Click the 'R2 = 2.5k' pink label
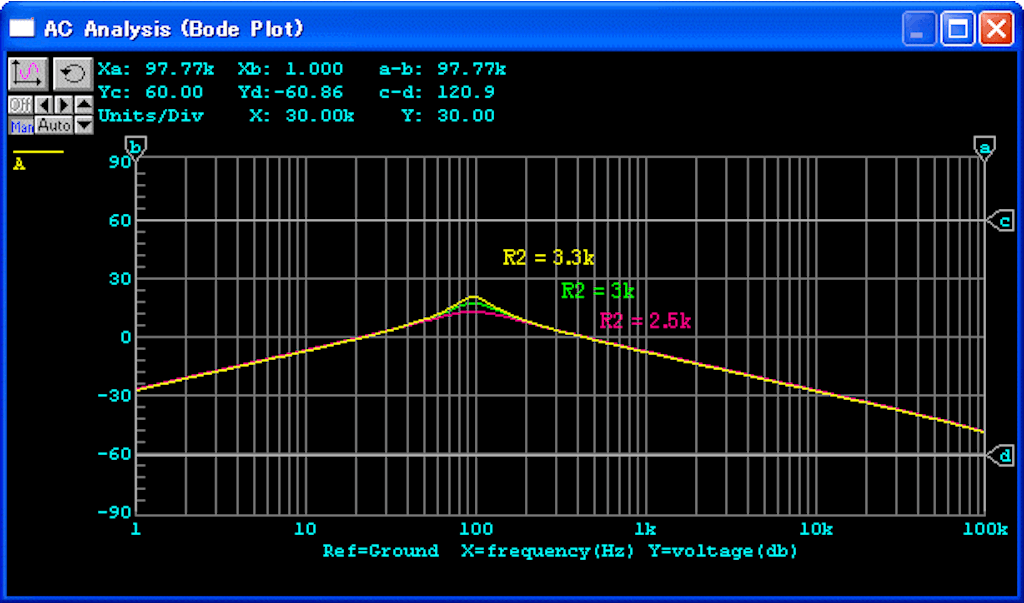 (x=645, y=321)
